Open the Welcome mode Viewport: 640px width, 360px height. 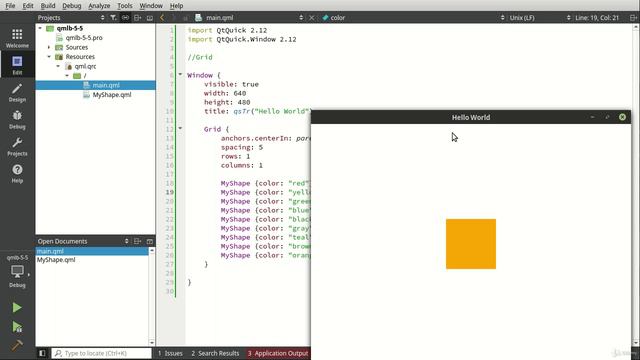click(17, 38)
